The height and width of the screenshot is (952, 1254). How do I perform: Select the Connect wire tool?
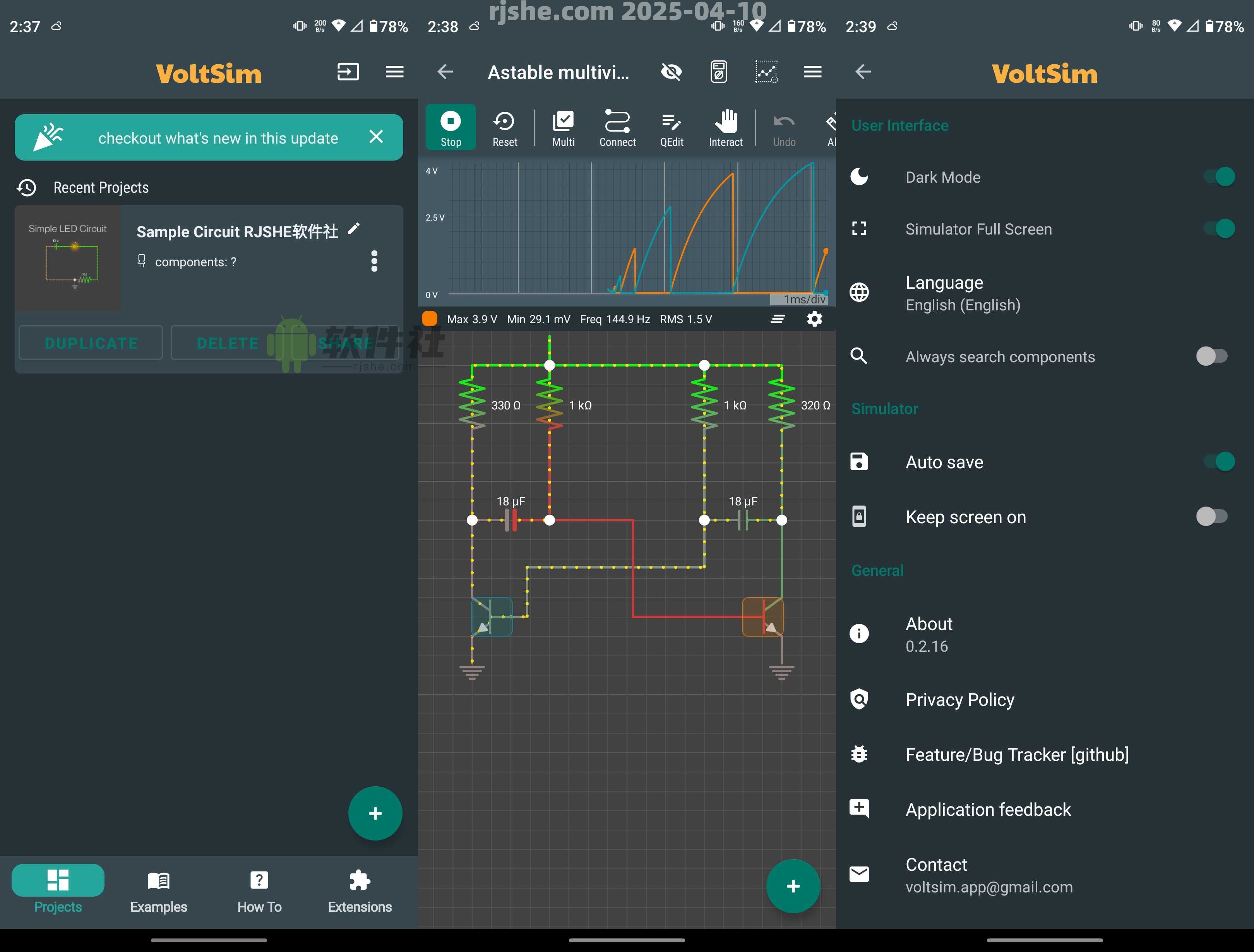pos(617,128)
